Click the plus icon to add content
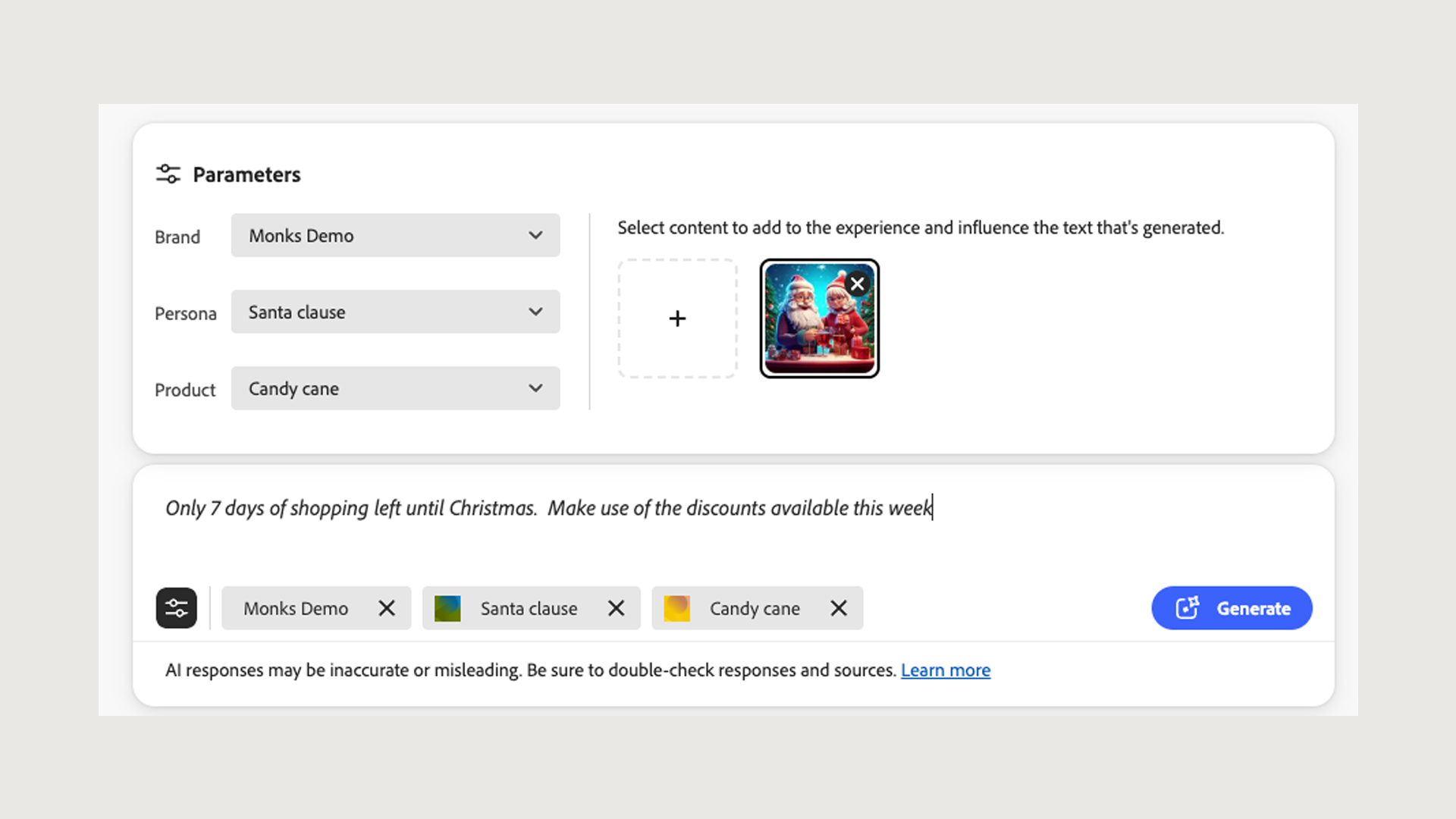1456x819 pixels. 677,318
